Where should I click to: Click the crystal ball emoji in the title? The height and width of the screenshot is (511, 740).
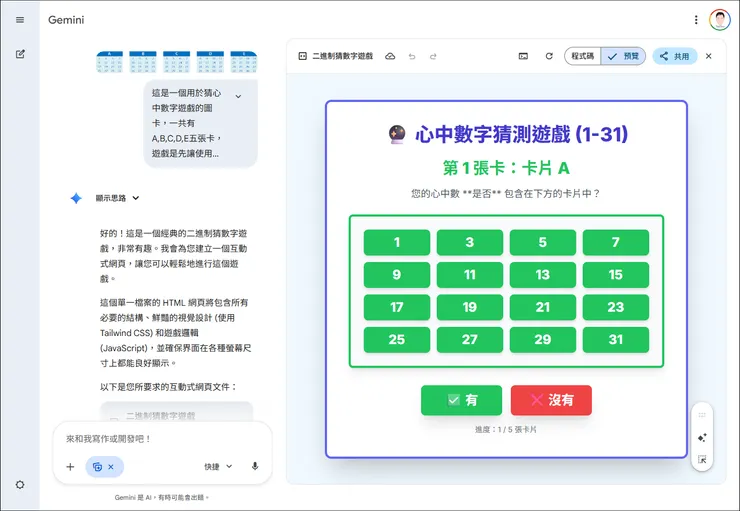[397, 134]
